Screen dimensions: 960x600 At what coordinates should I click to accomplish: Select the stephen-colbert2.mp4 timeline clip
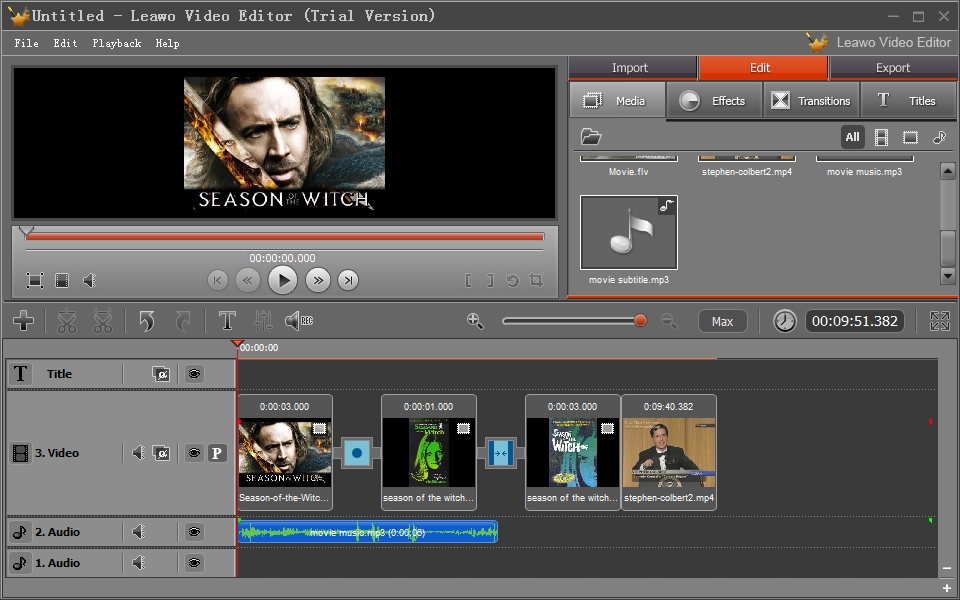click(x=669, y=452)
